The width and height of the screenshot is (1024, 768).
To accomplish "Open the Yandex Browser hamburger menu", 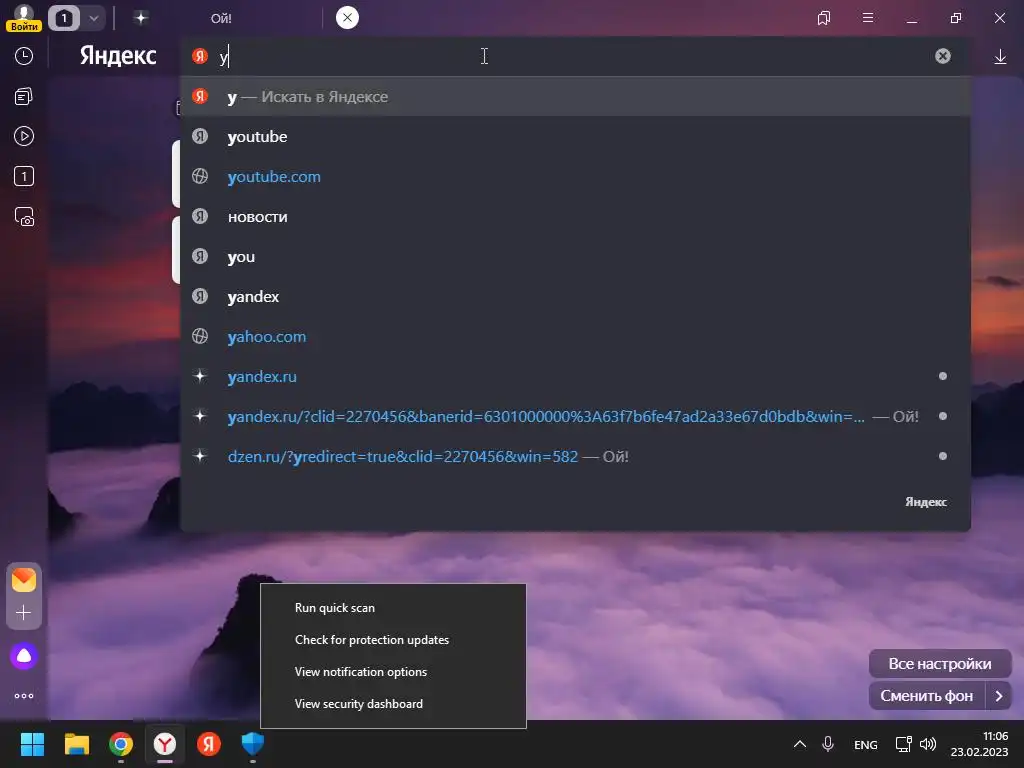I will pyautogui.click(x=868, y=18).
